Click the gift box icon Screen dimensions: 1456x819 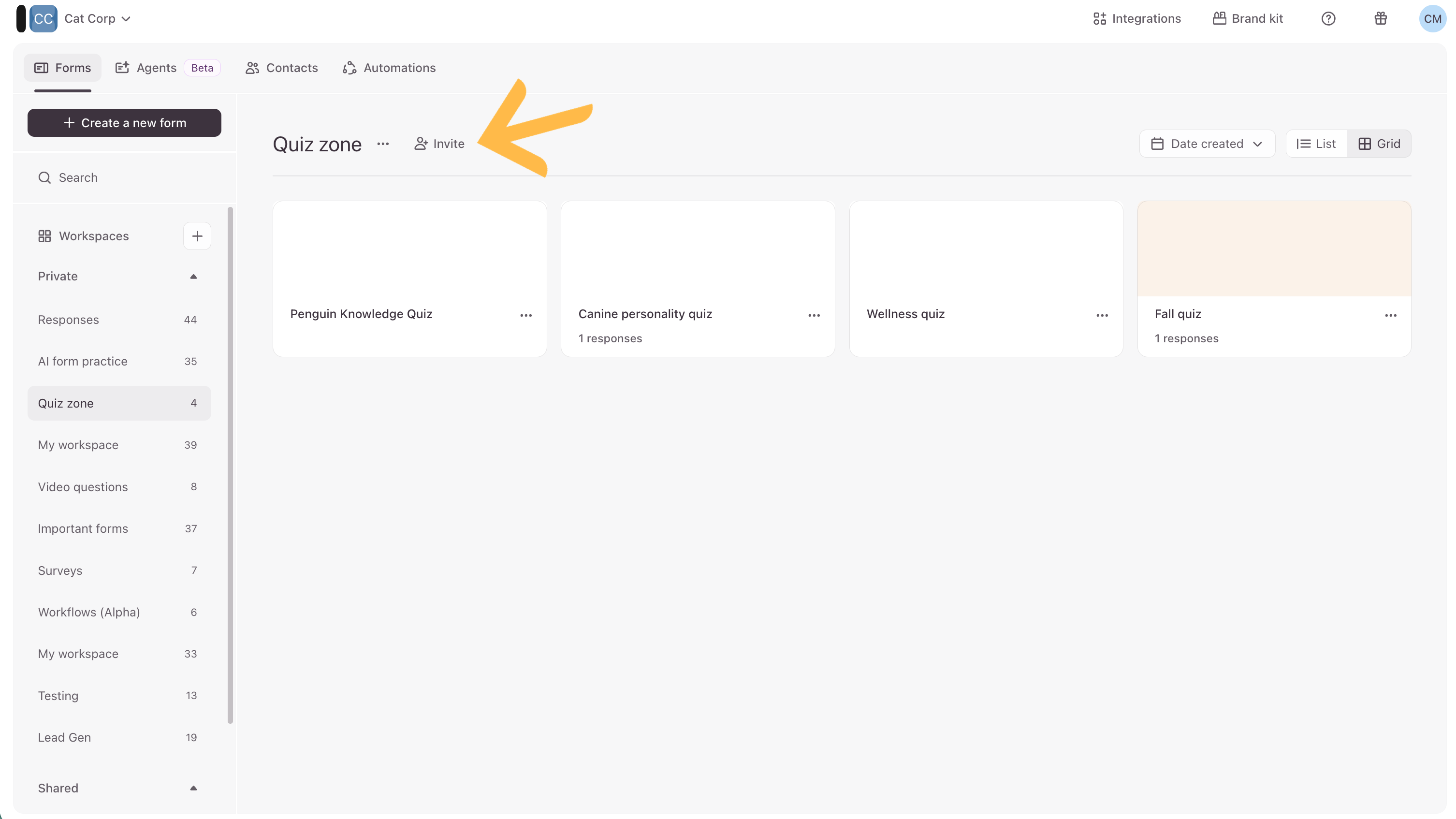point(1380,19)
